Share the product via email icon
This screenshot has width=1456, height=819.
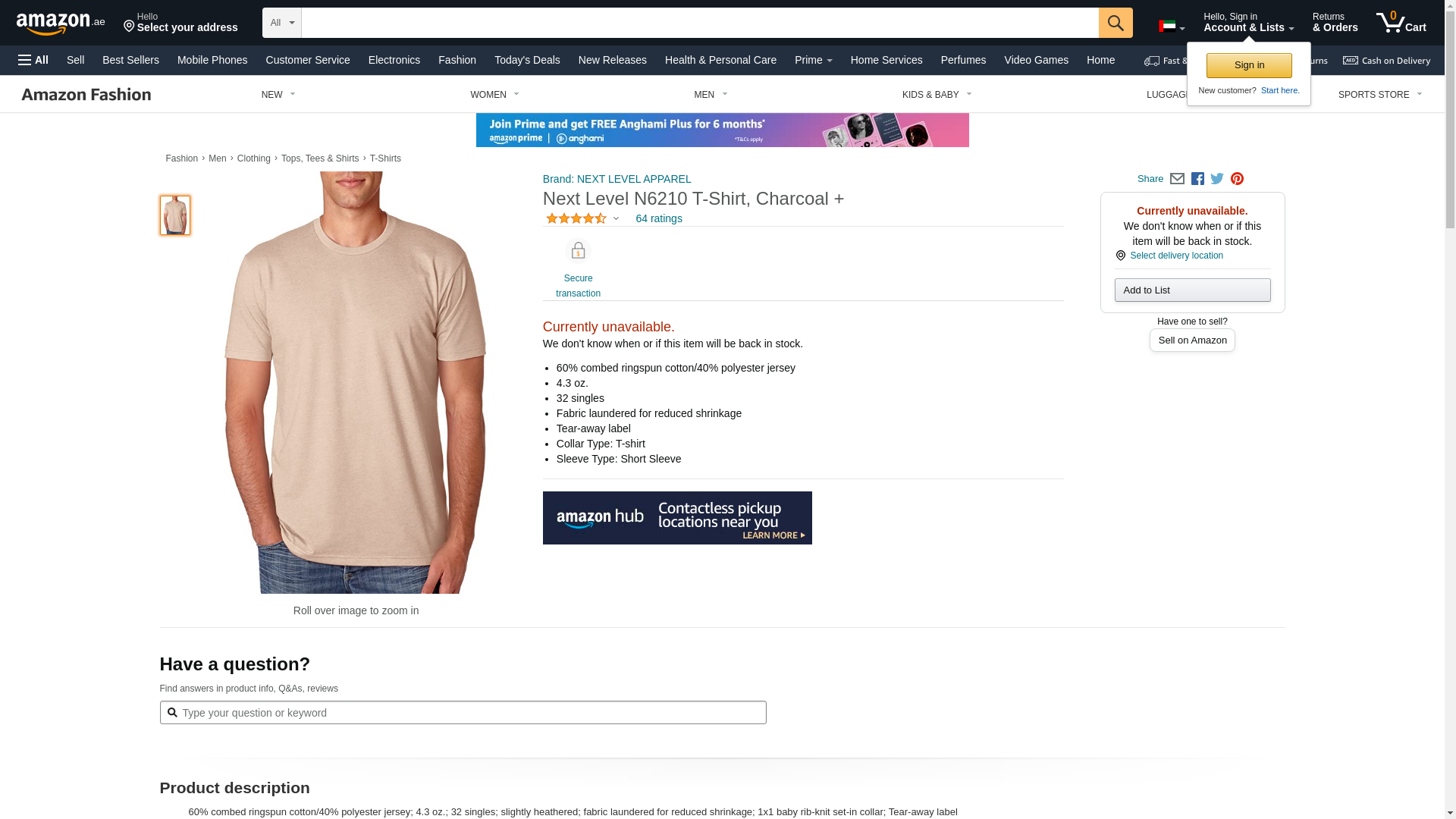coord(1177,179)
